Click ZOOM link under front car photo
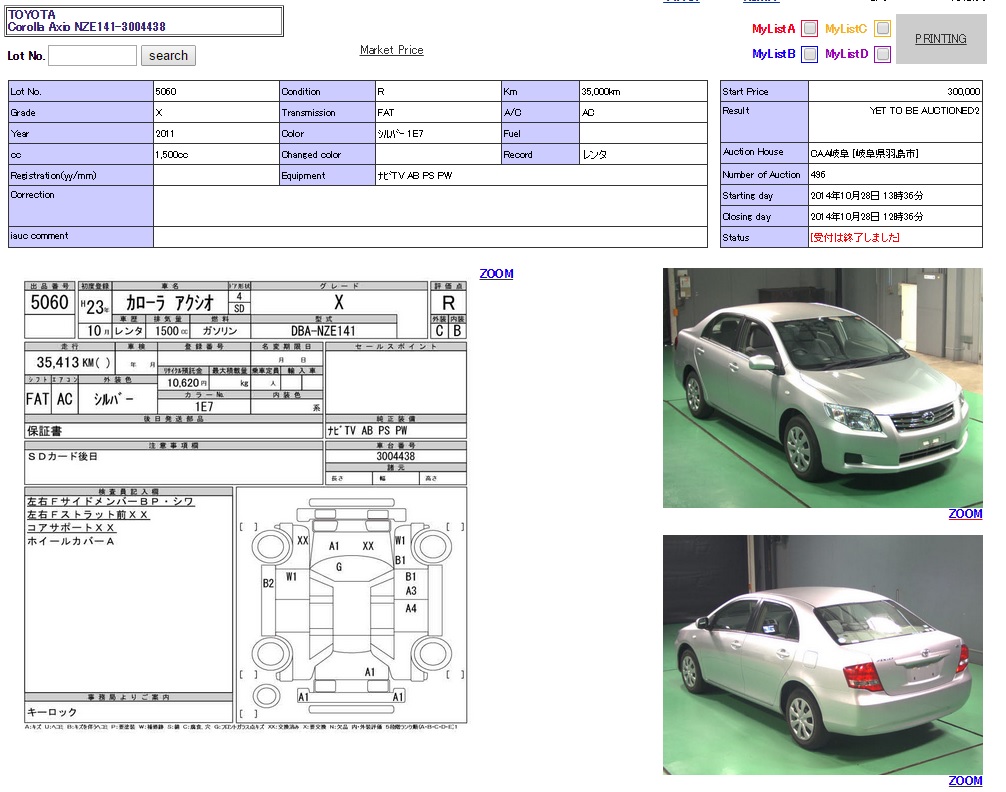This screenshot has width=1006, height=792. click(x=965, y=514)
